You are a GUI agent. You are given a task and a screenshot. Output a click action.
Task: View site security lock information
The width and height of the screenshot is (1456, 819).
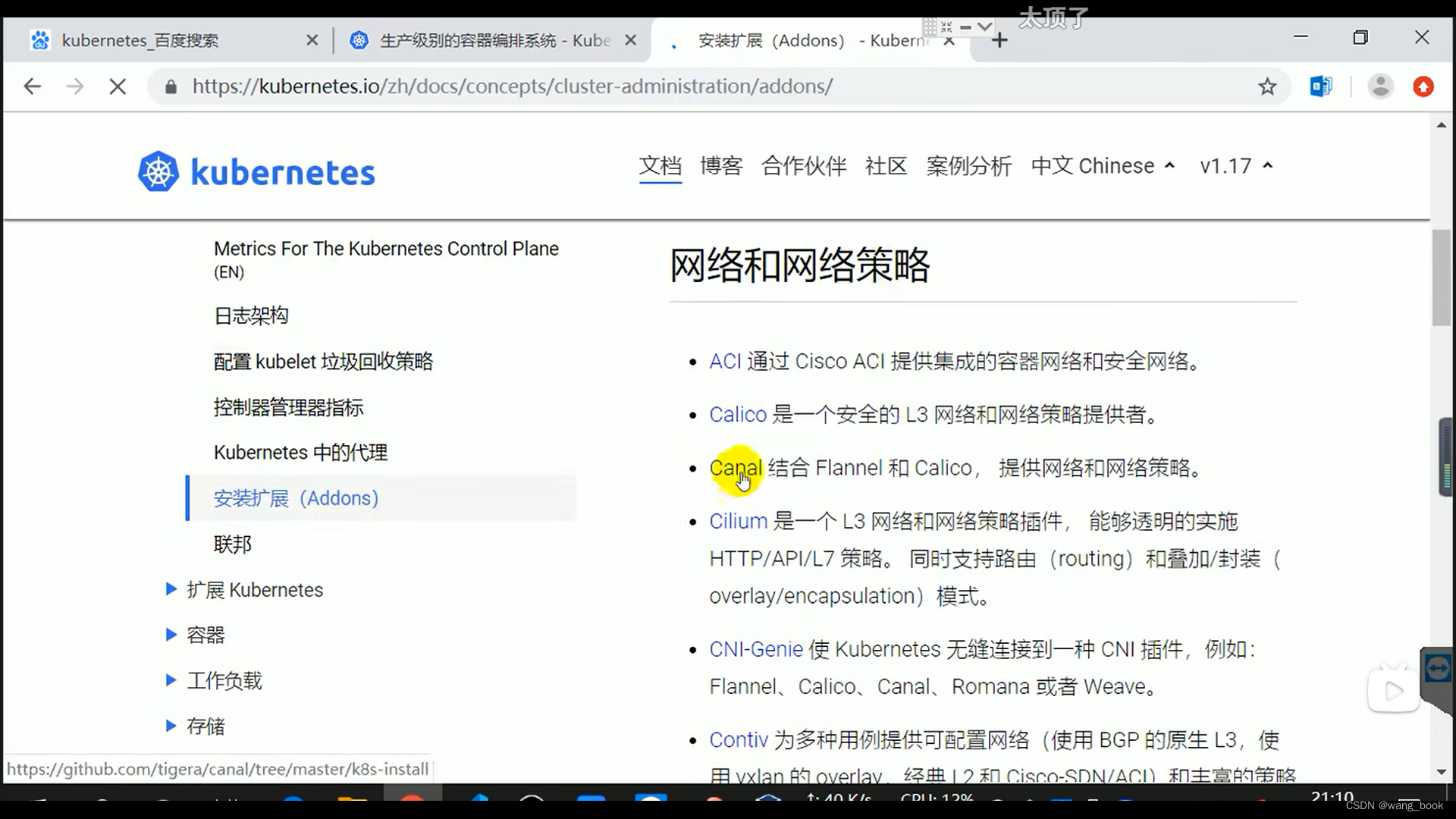pos(171,87)
